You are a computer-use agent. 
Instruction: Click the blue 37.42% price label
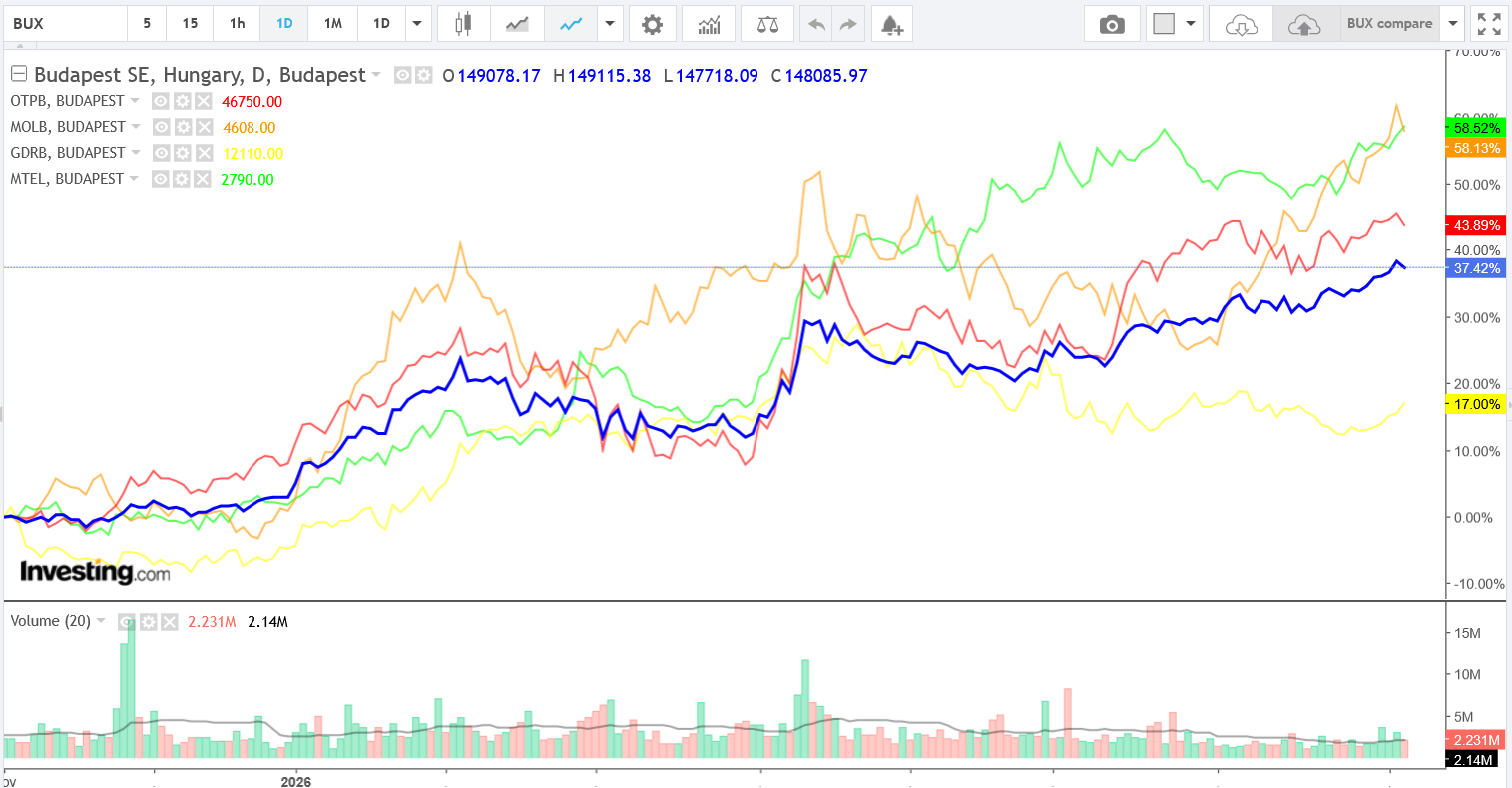pos(1477,268)
